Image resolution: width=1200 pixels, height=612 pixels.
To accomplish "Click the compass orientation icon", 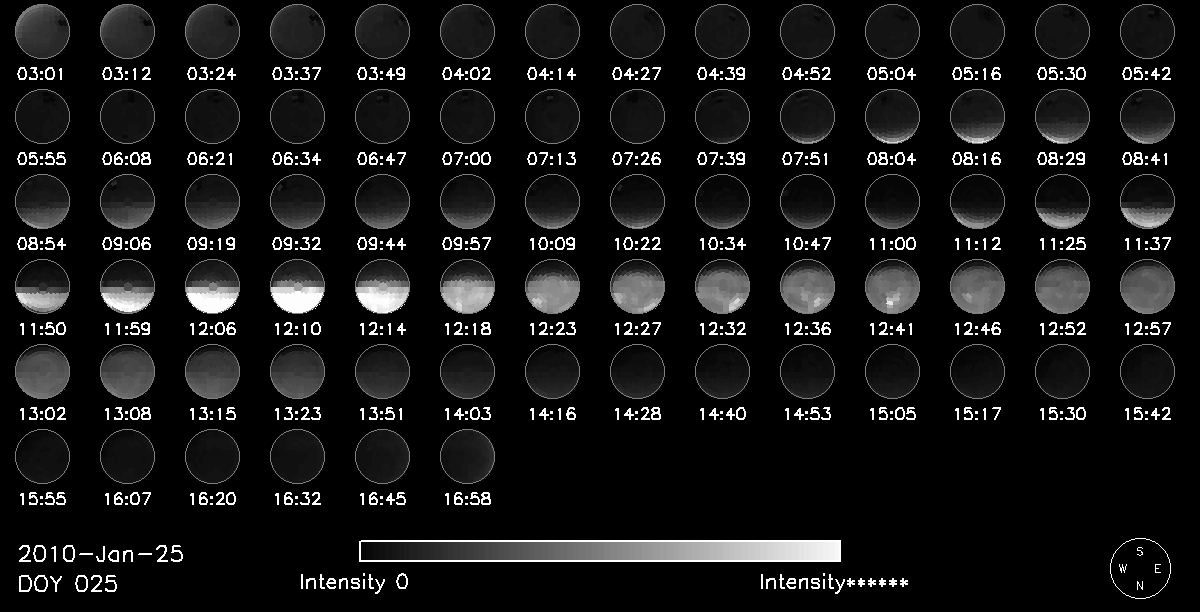I will (1141, 568).
